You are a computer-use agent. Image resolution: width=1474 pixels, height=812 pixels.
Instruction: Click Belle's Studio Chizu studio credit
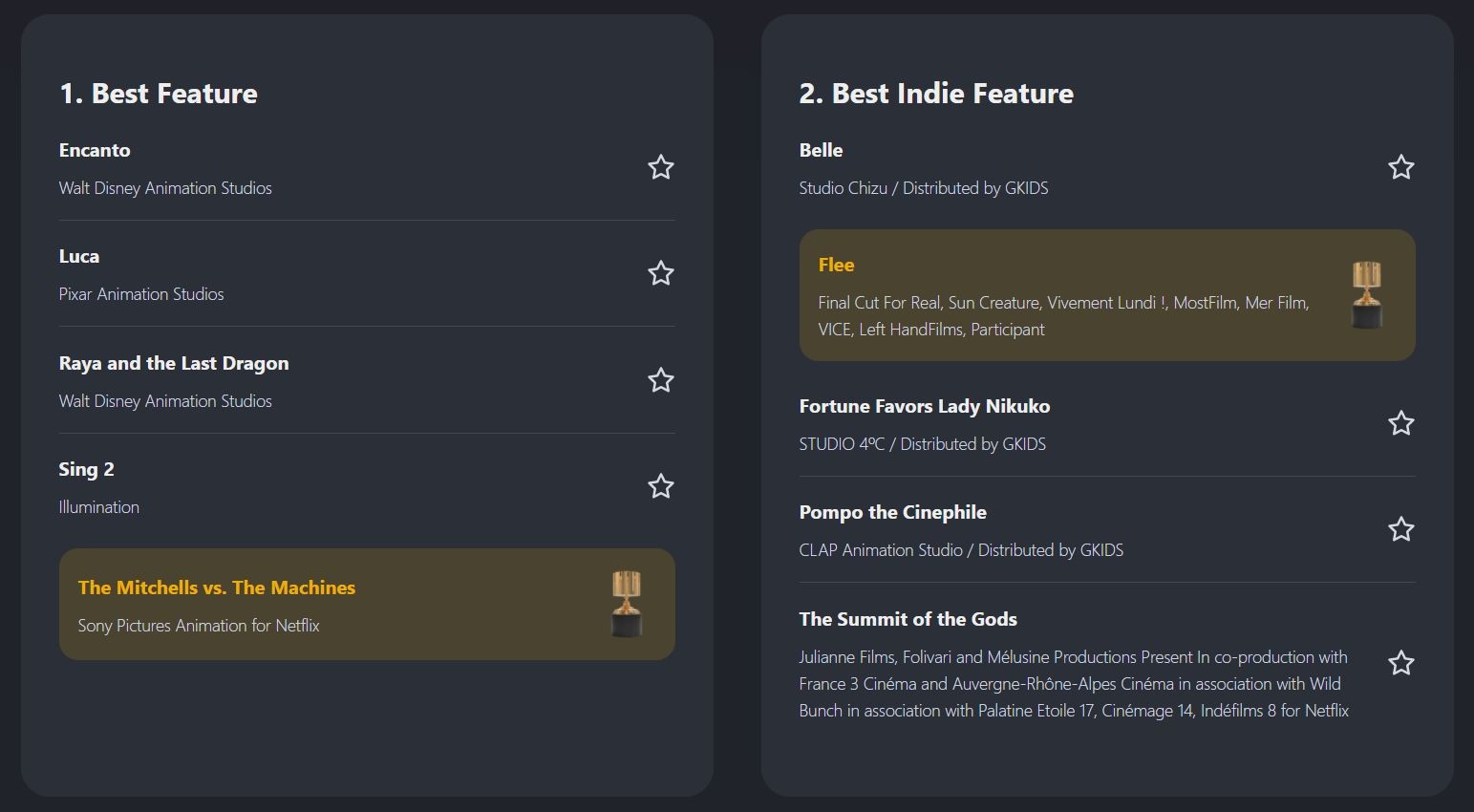[923, 188]
